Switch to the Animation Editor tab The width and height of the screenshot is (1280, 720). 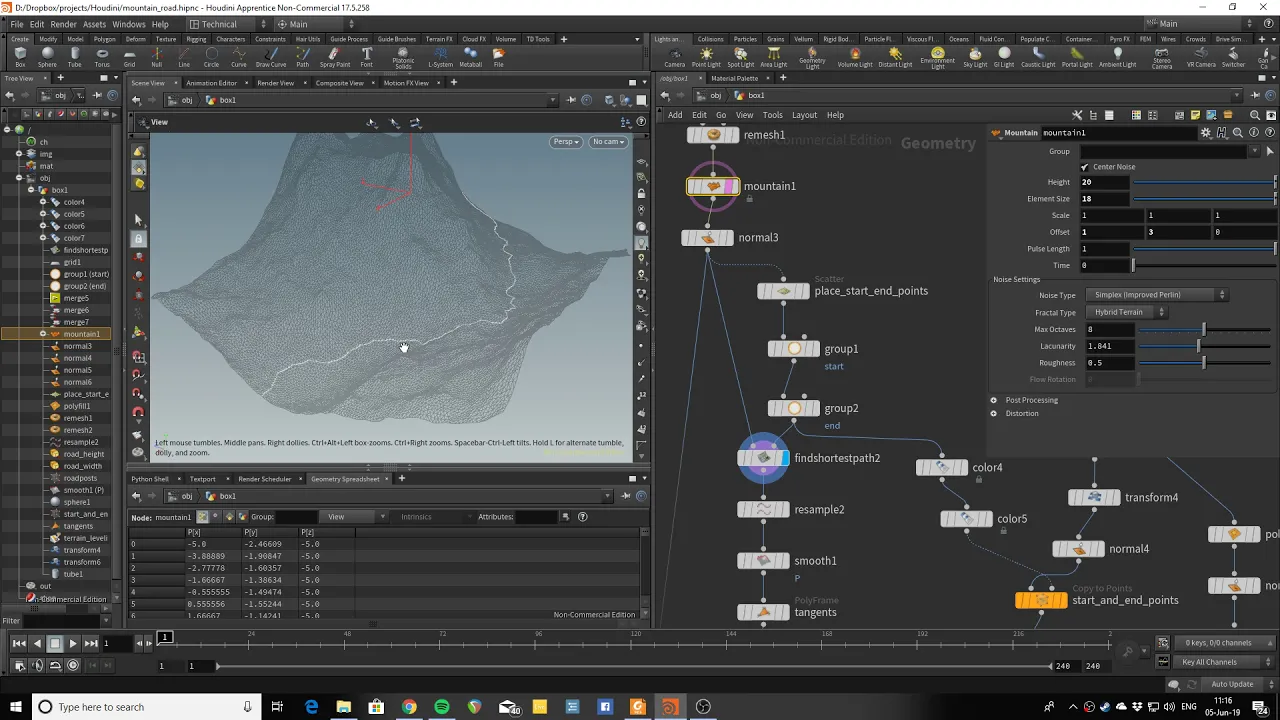pyautogui.click(x=211, y=83)
